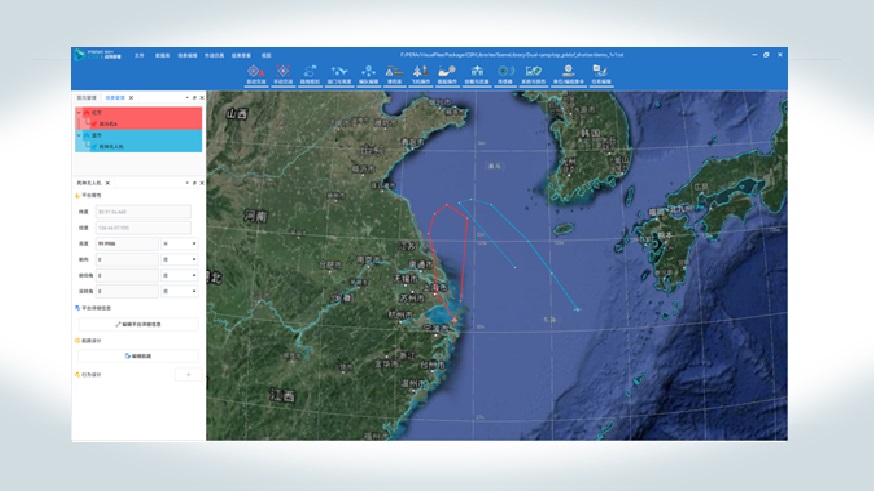Switch to the inactive left panel tab
874x491 pixels.
(86, 99)
